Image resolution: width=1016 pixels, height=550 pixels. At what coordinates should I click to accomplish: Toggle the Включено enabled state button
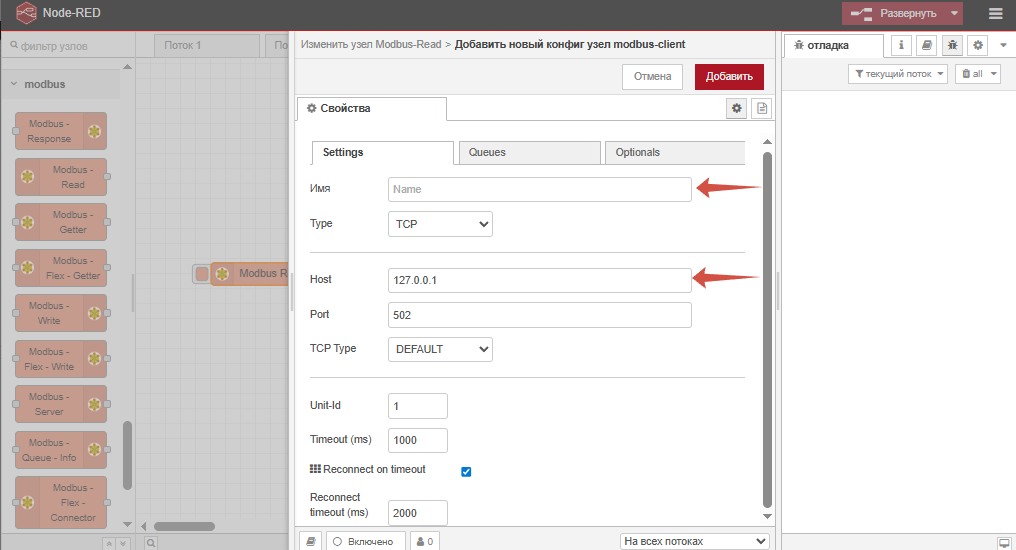365,542
